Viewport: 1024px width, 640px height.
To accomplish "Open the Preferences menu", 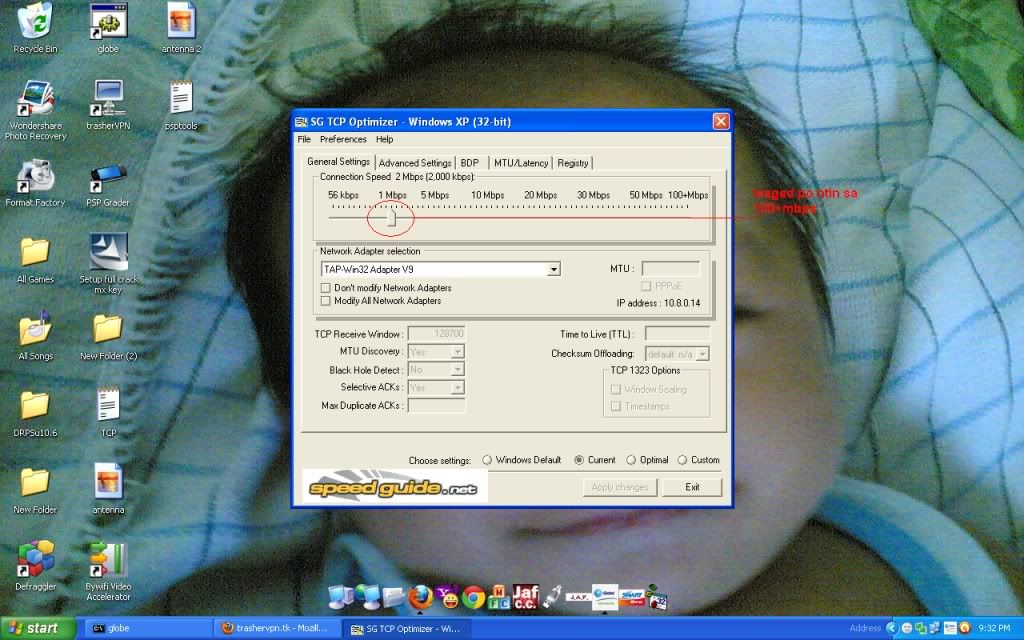I will [x=343, y=139].
